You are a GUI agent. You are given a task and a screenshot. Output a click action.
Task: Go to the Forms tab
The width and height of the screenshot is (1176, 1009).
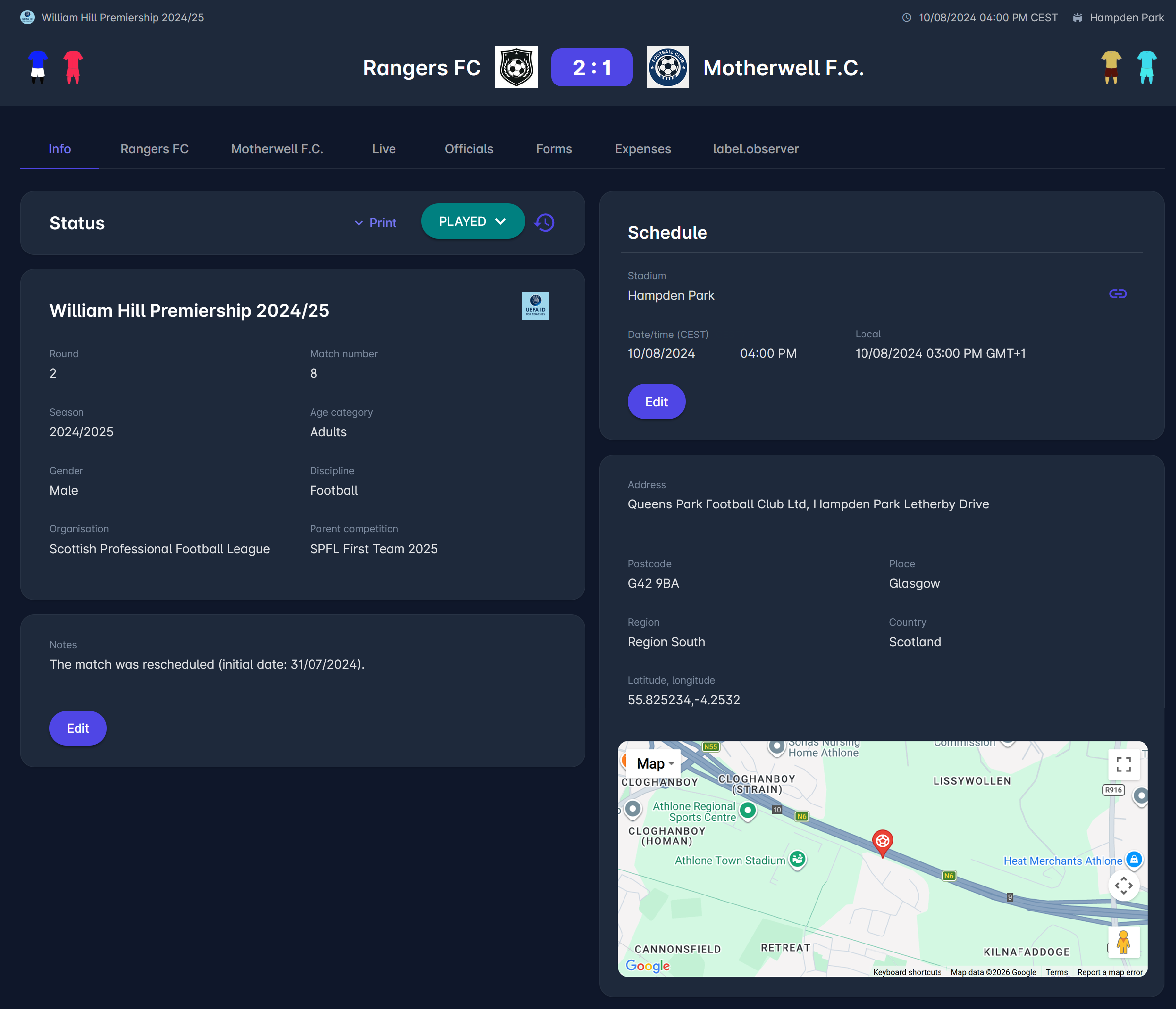click(x=554, y=149)
